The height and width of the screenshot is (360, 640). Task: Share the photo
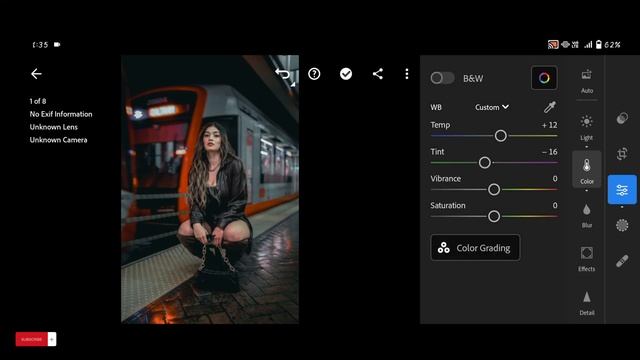coord(378,74)
